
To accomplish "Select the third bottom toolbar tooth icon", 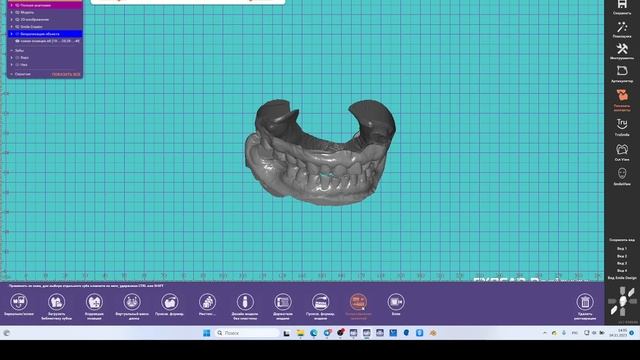I will point(94,302).
